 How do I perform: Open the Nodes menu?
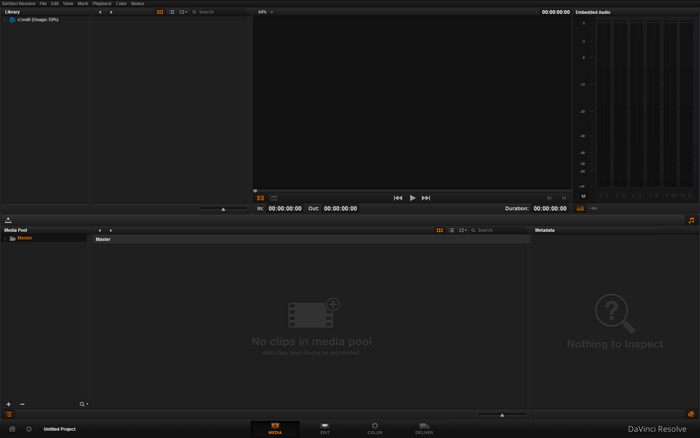click(138, 3)
